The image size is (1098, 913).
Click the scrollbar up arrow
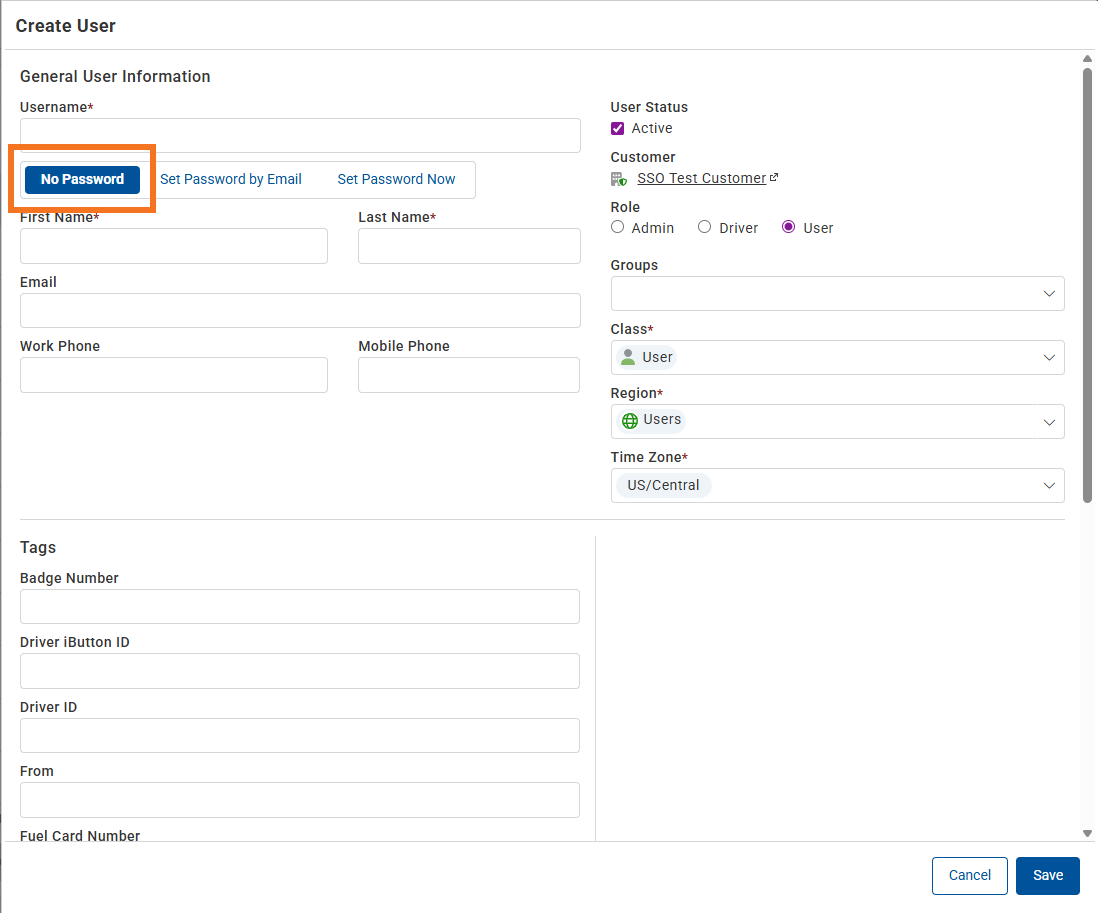(1087, 59)
